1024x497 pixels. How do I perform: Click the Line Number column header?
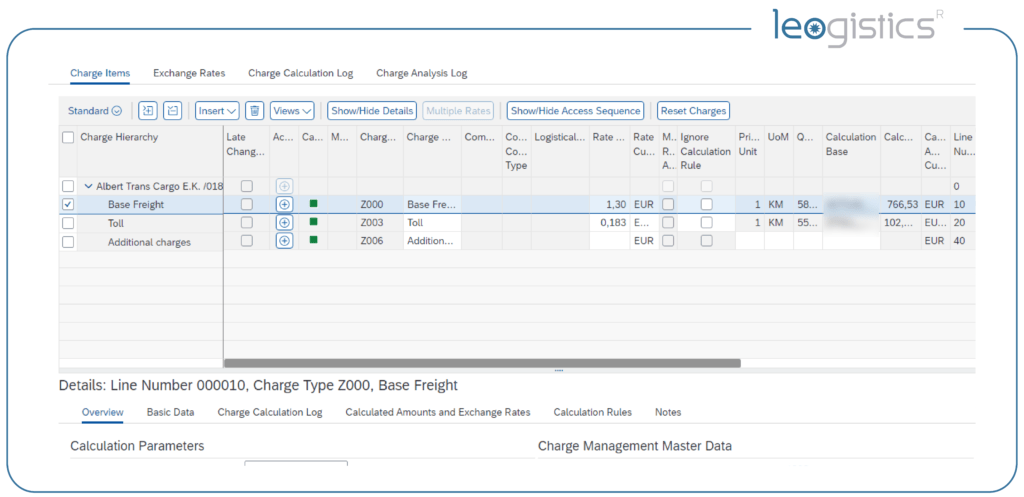963,152
